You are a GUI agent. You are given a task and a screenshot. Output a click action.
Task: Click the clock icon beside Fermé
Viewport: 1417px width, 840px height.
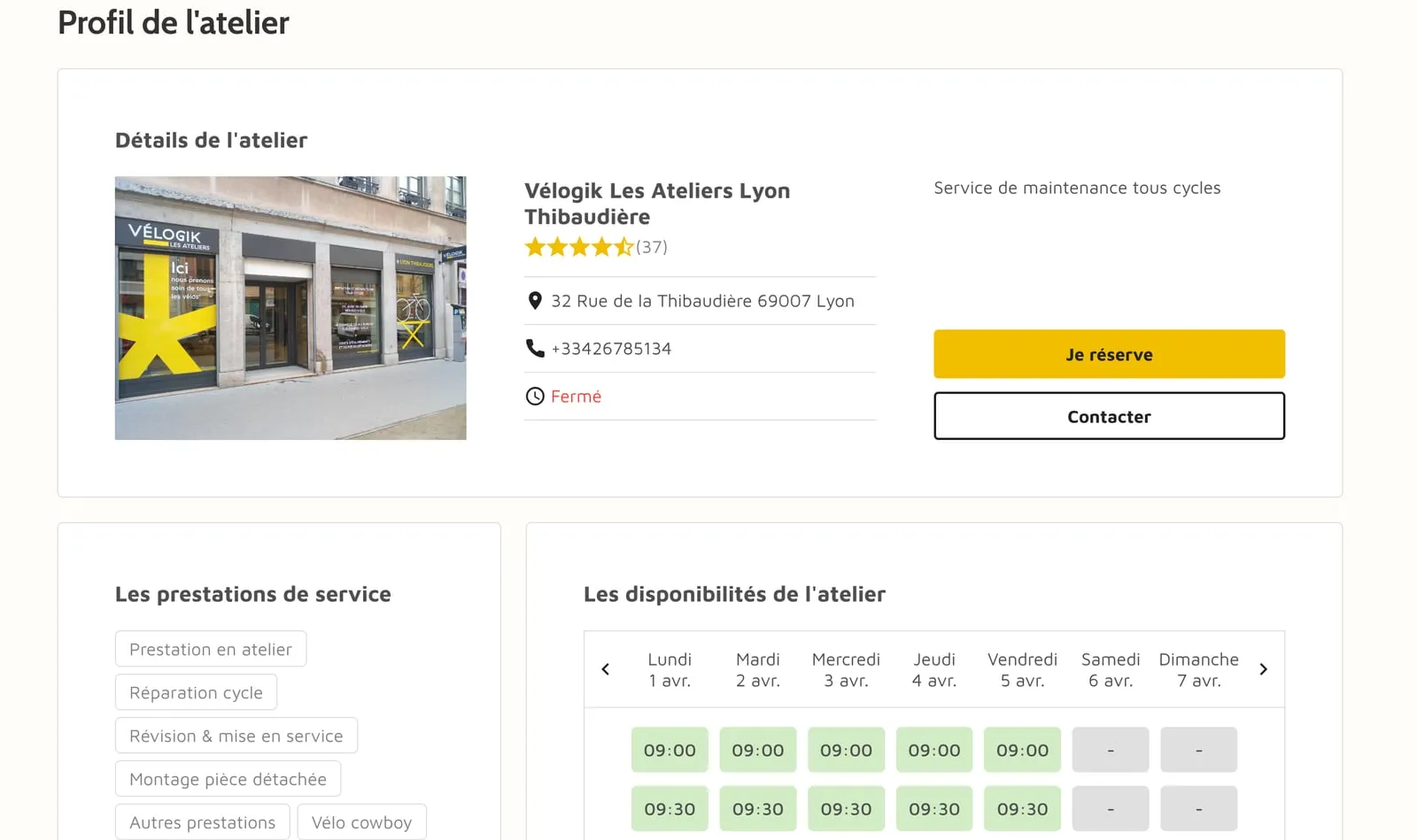click(x=535, y=396)
